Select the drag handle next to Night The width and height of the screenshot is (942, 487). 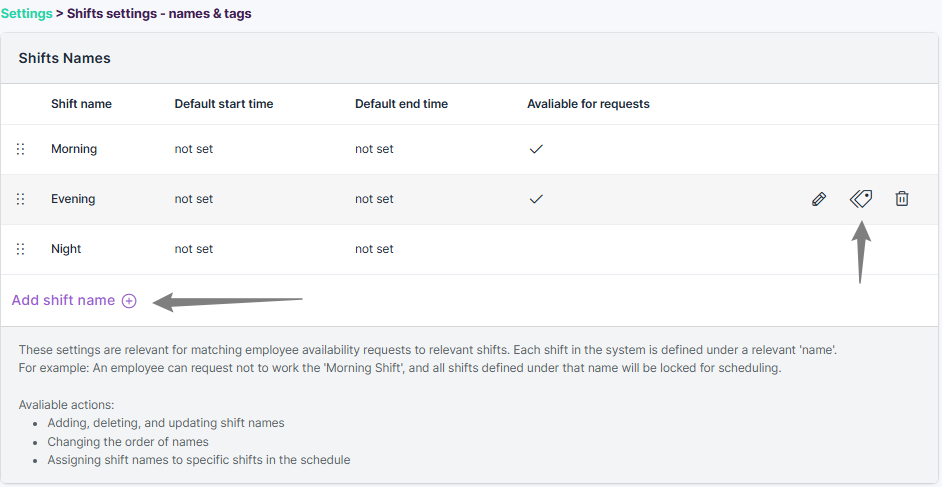20,249
